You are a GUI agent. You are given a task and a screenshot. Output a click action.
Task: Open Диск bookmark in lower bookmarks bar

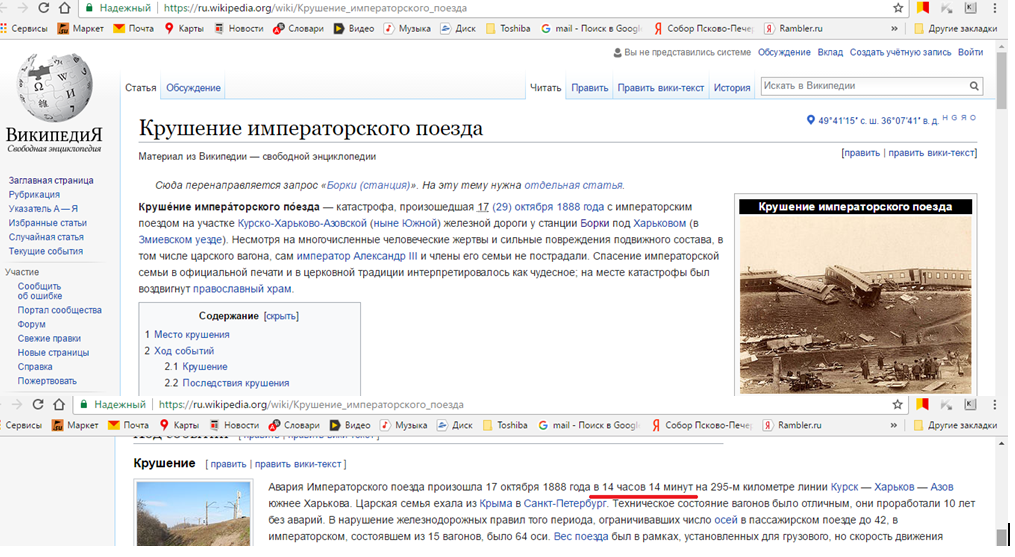click(456, 425)
